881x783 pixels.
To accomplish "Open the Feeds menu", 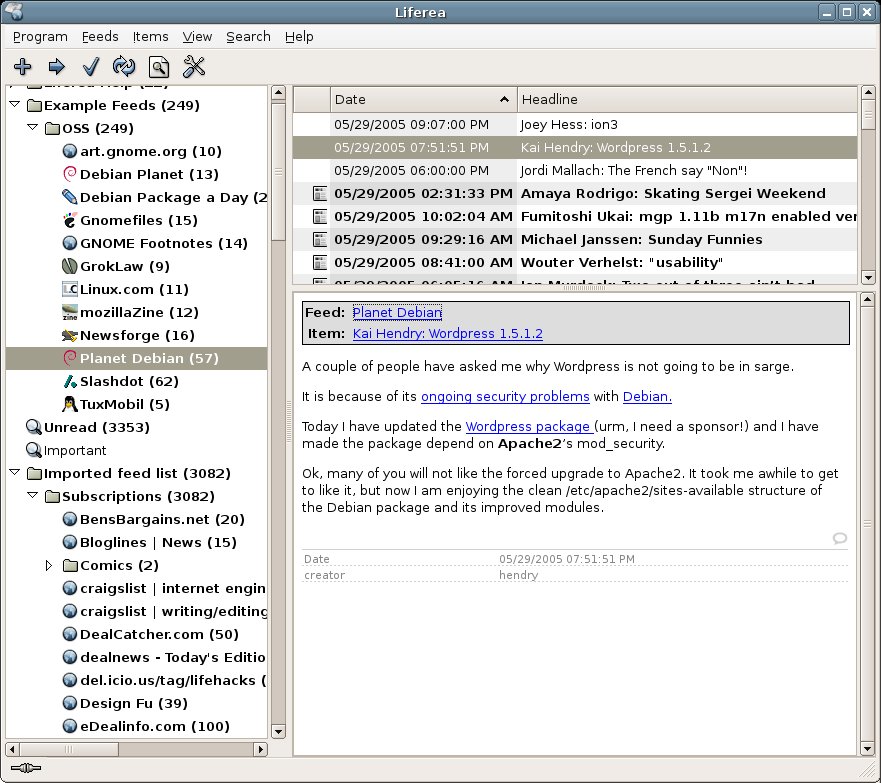I will (x=100, y=37).
